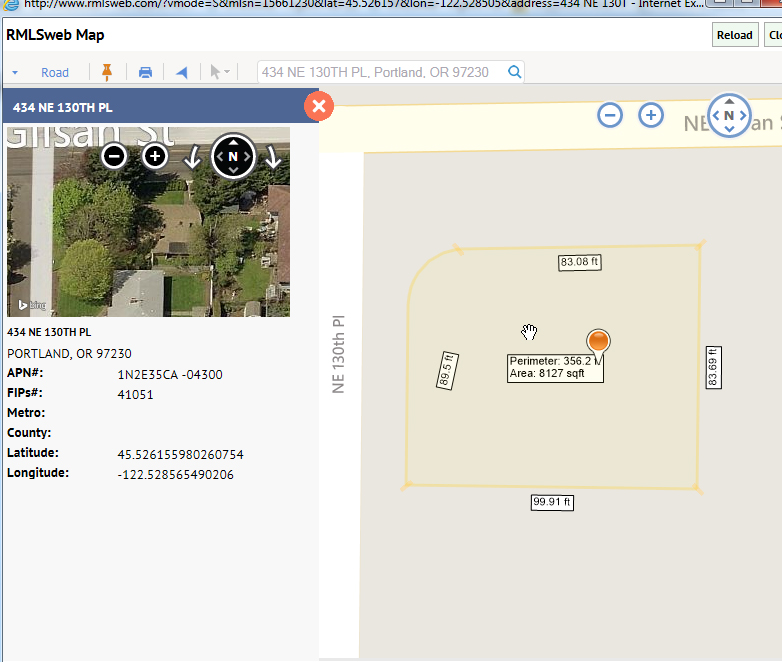The height and width of the screenshot is (662, 782).
Task: Close the 434 NE 130TH PL info panel
Action: [x=319, y=106]
